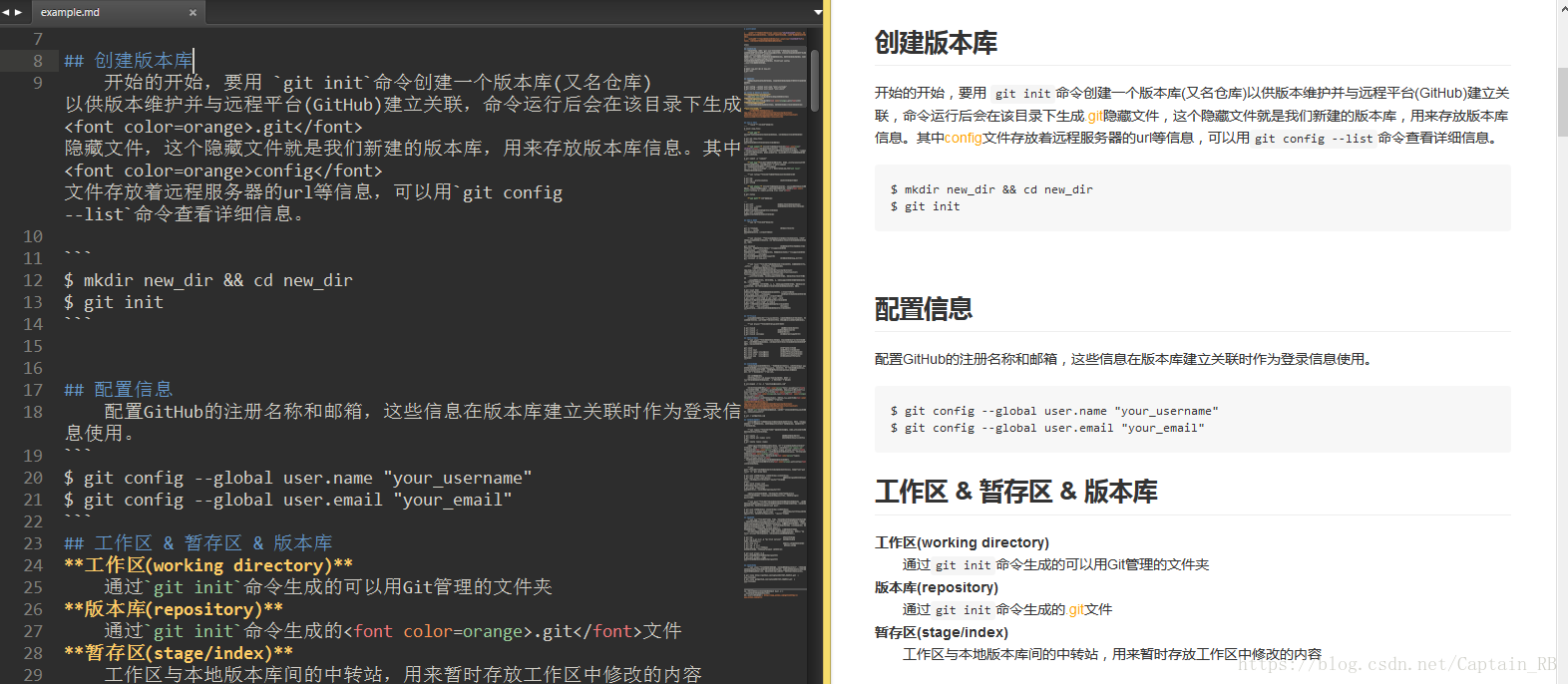The height and width of the screenshot is (684, 1568).
Task: Close the example.md tab
Action: pos(193,13)
